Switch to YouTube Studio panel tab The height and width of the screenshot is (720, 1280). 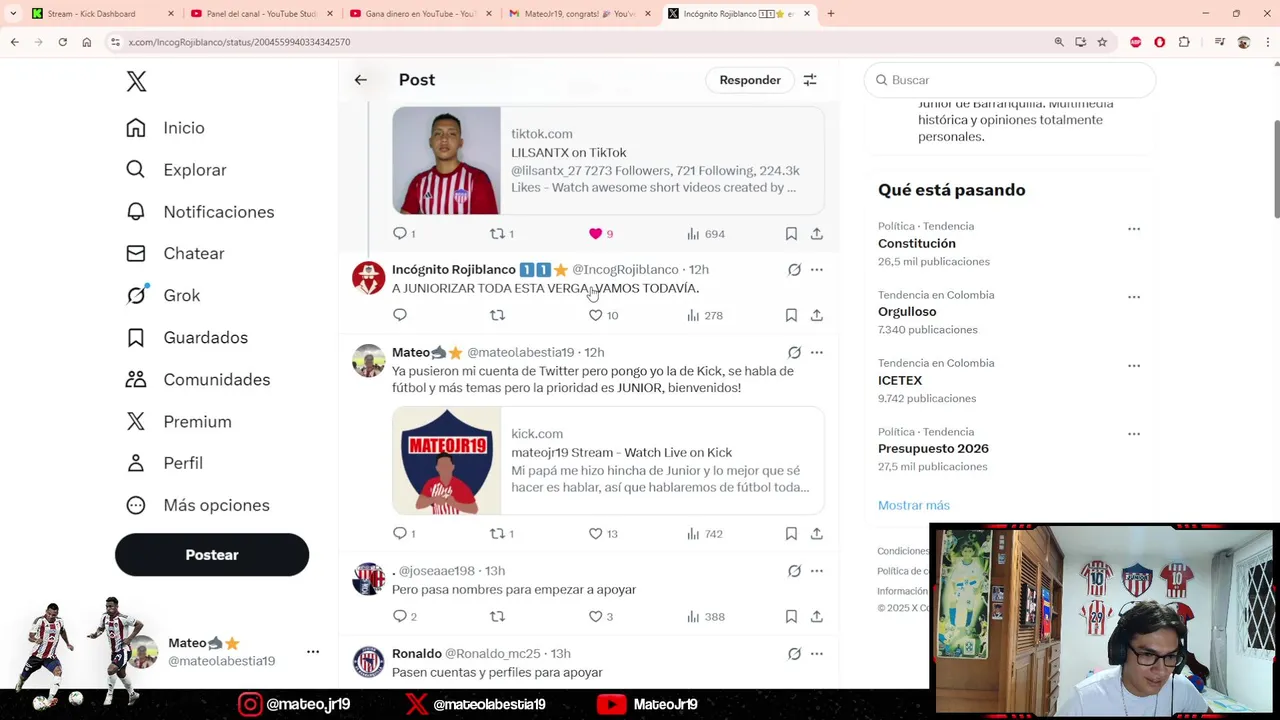260,14
